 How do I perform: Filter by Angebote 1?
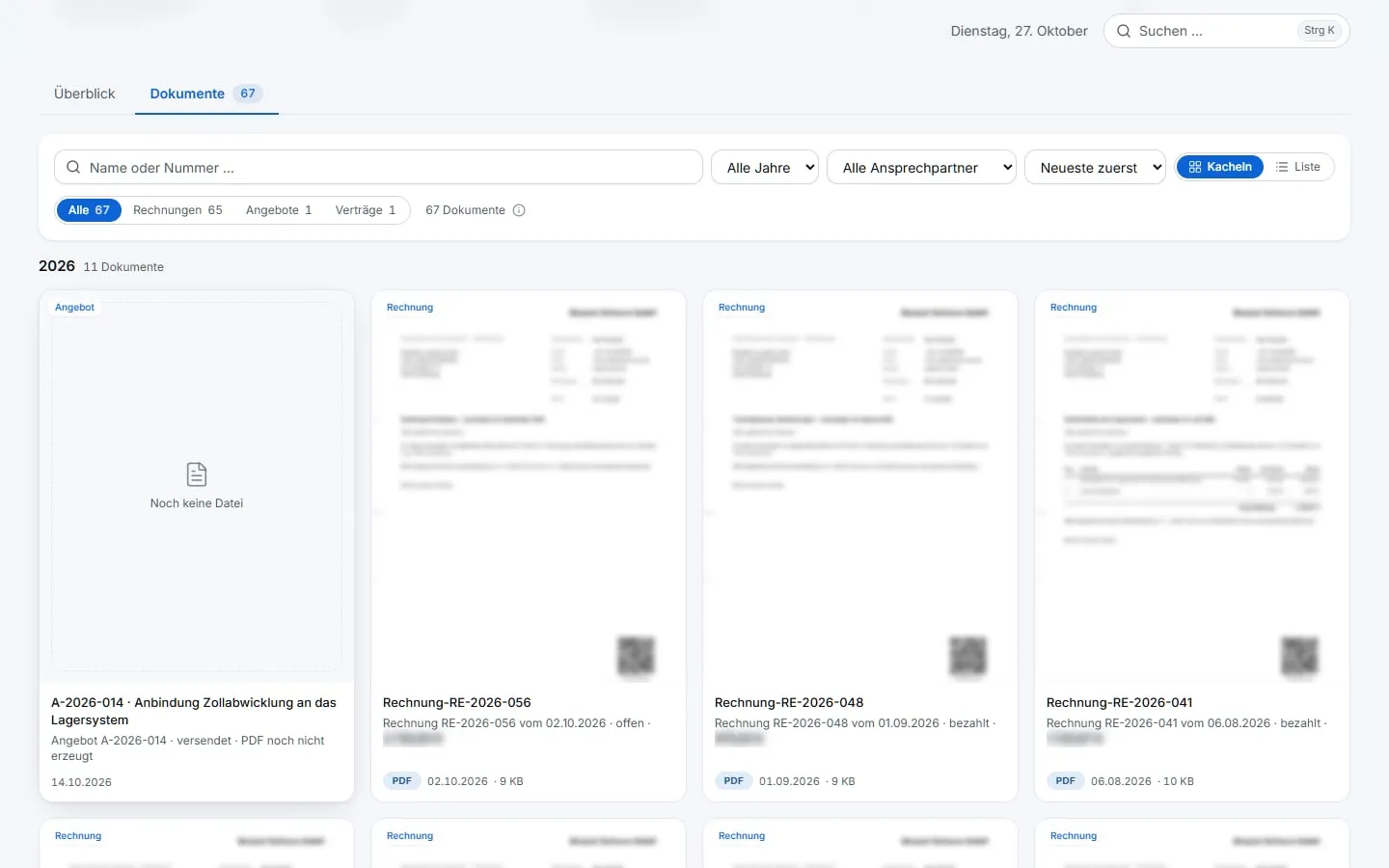[279, 210]
